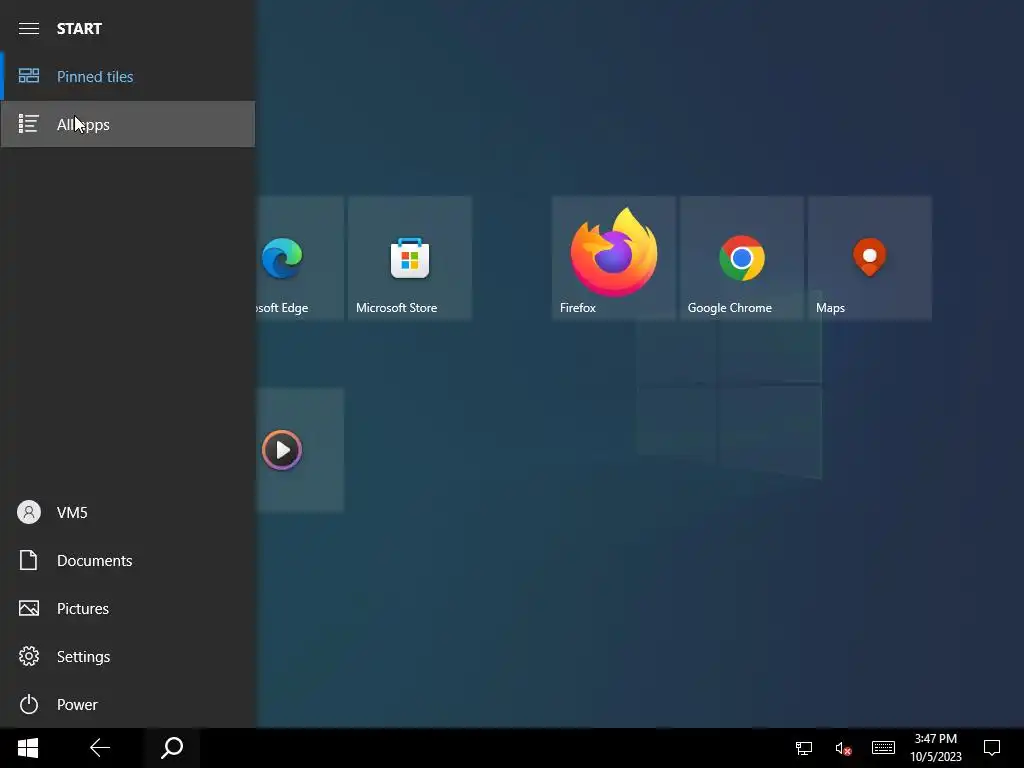Open the network status tray icon
1024x768 pixels.
point(804,748)
